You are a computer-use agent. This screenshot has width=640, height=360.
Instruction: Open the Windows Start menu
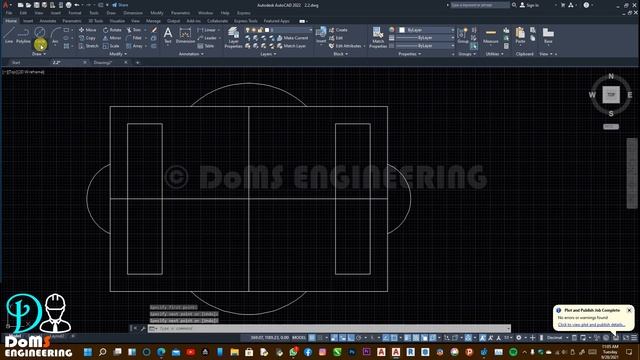[x=88, y=352]
